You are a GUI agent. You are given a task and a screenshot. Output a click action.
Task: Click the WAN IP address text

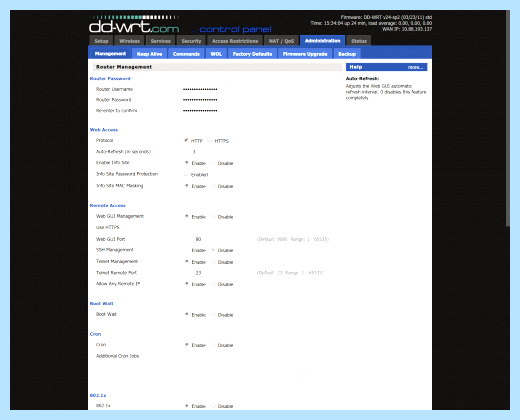pos(407,29)
